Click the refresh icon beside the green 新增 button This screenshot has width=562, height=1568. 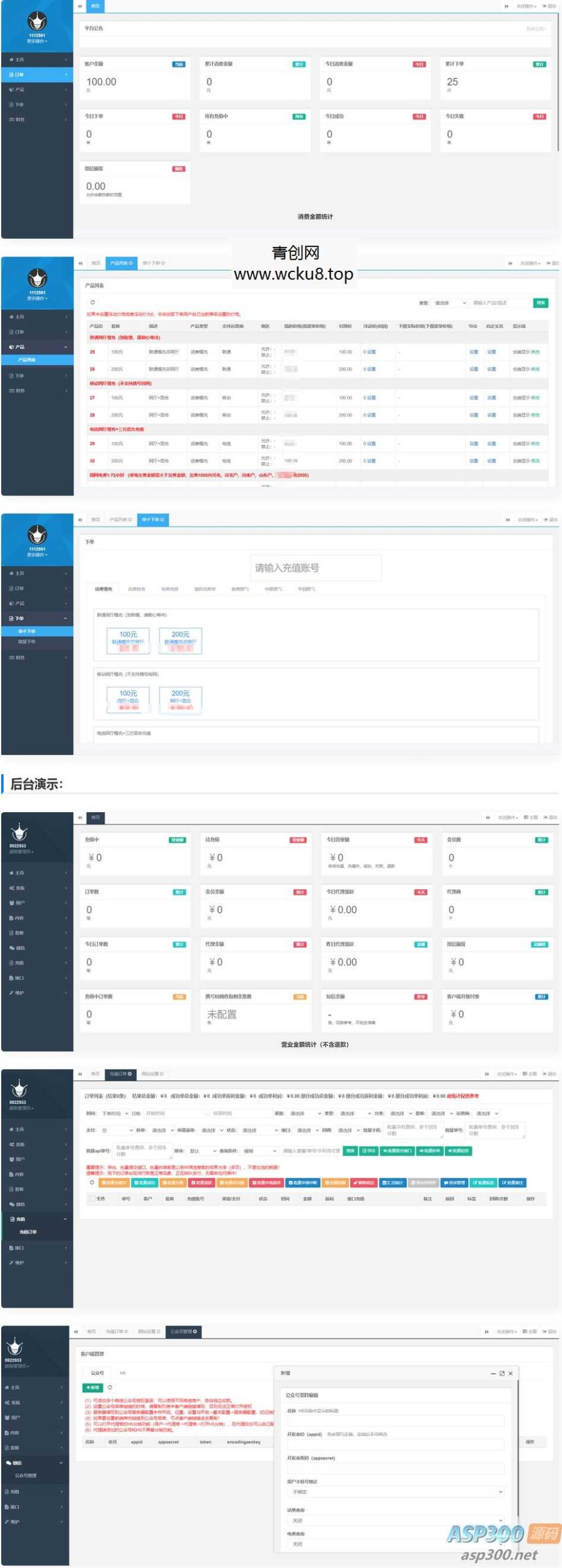[110, 1387]
